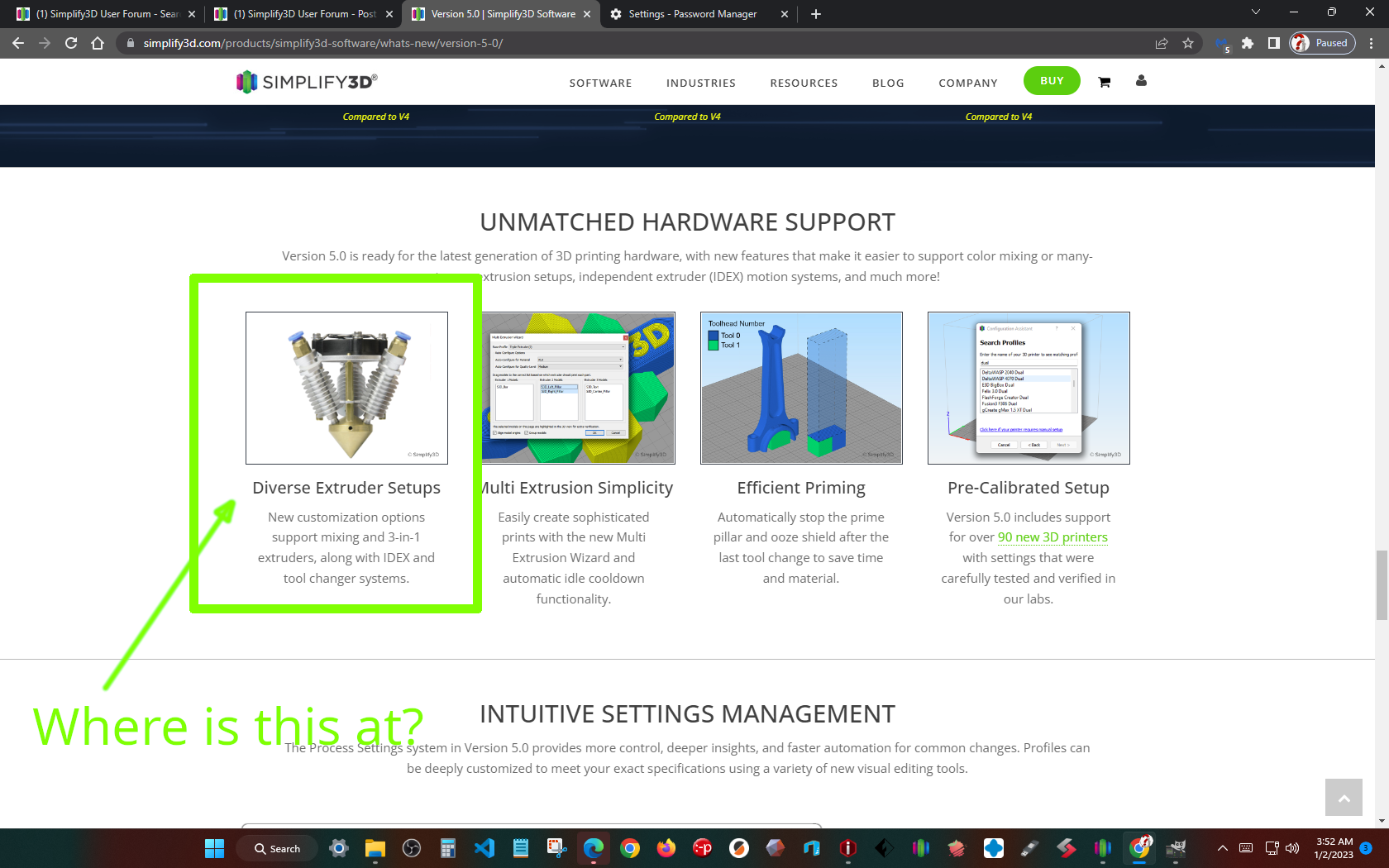Launch Visual Studio Code from taskbar
The width and height of the screenshot is (1389, 868).
tap(484, 848)
